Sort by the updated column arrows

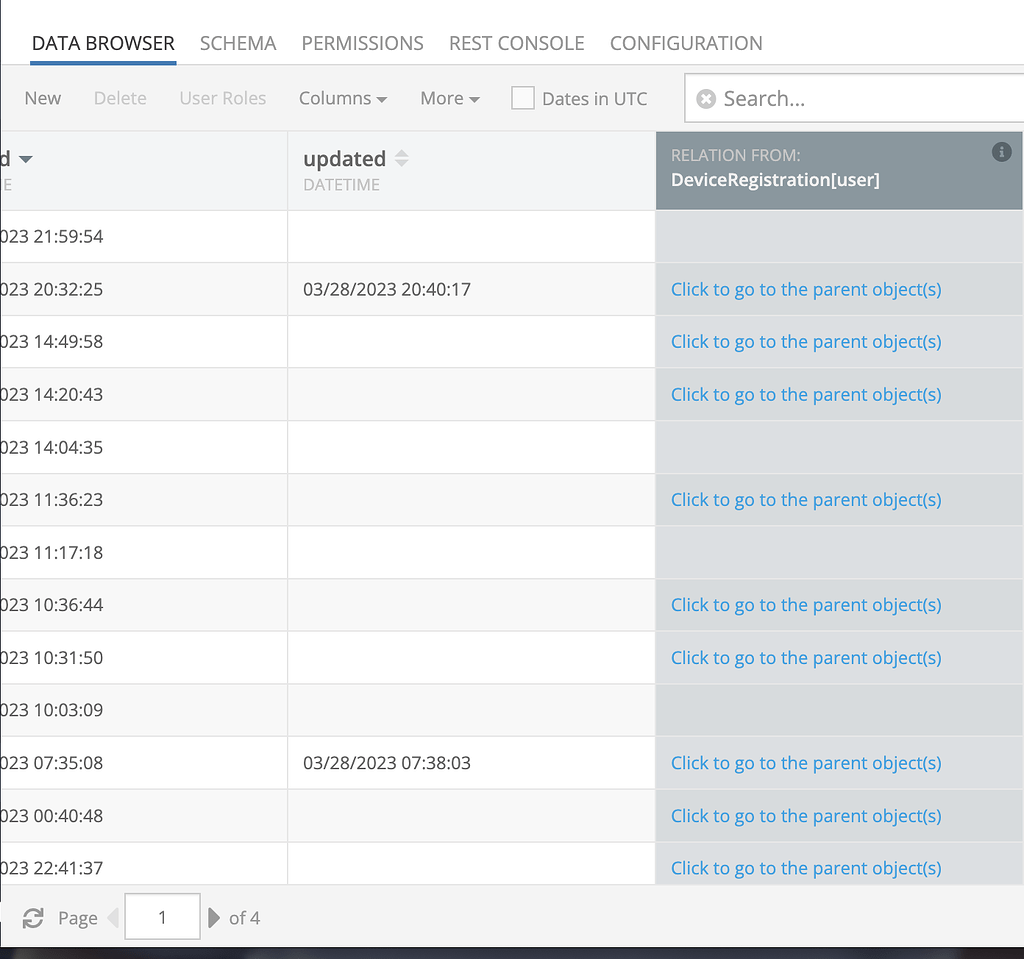point(402,158)
